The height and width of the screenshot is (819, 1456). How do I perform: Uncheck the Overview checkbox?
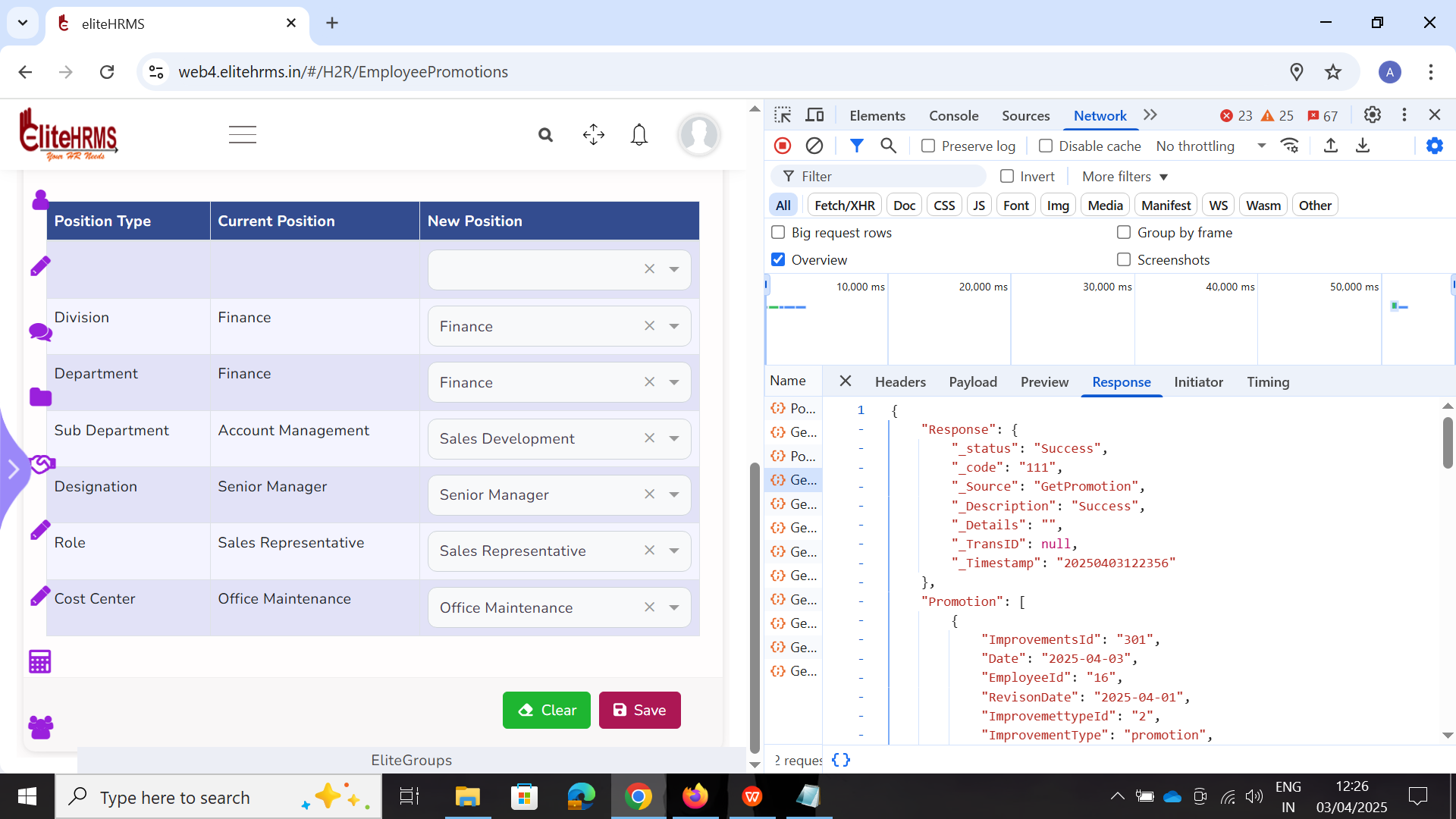coord(778,259)
